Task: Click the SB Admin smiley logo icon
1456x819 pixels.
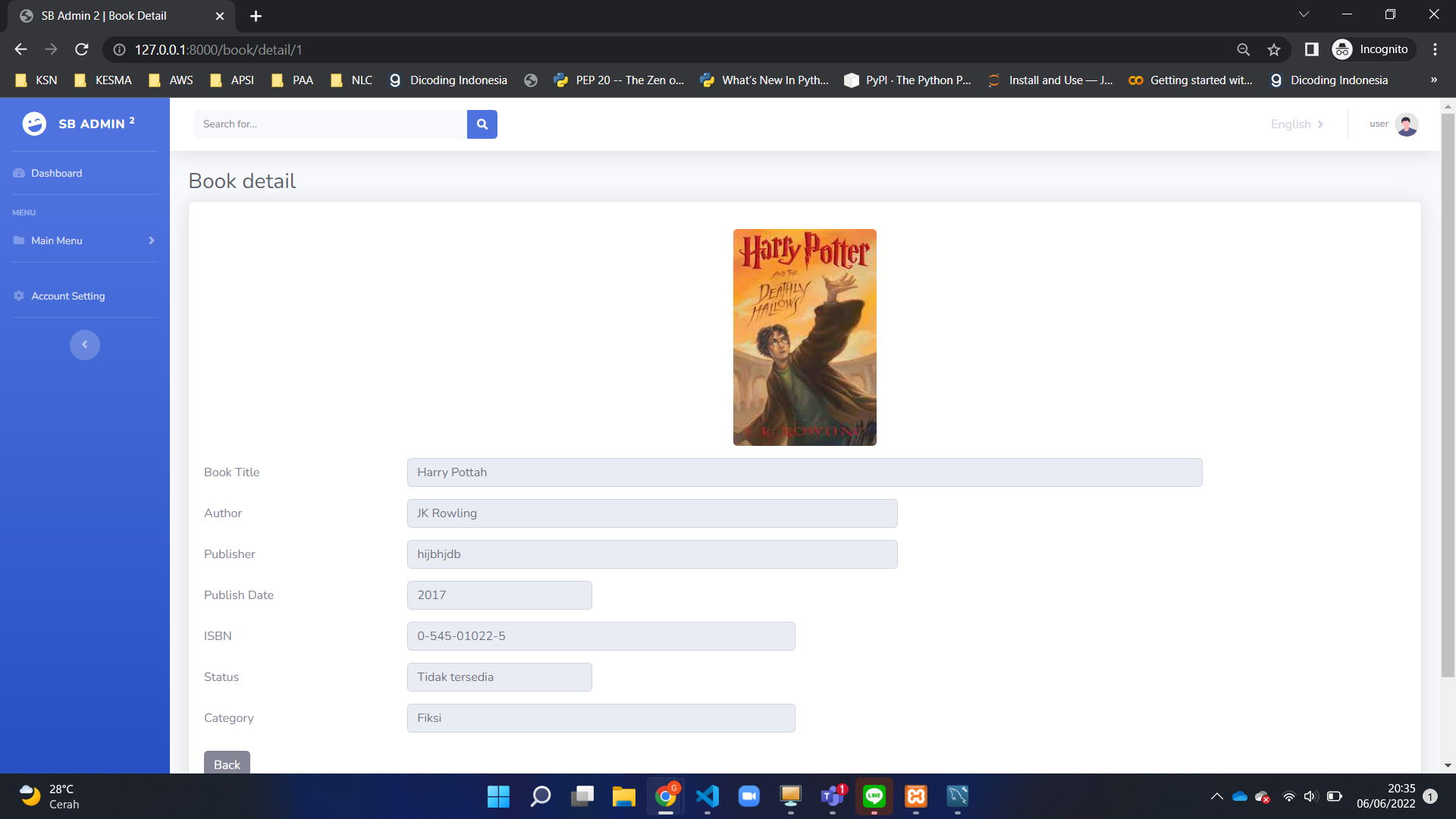Action: pos(34,124)
